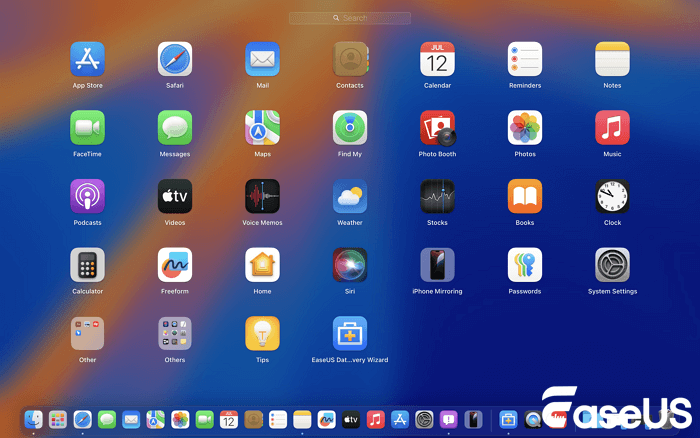Open Reminders from the Dock
The width and height of the screenshot is (700, 438).
[278, 420]
